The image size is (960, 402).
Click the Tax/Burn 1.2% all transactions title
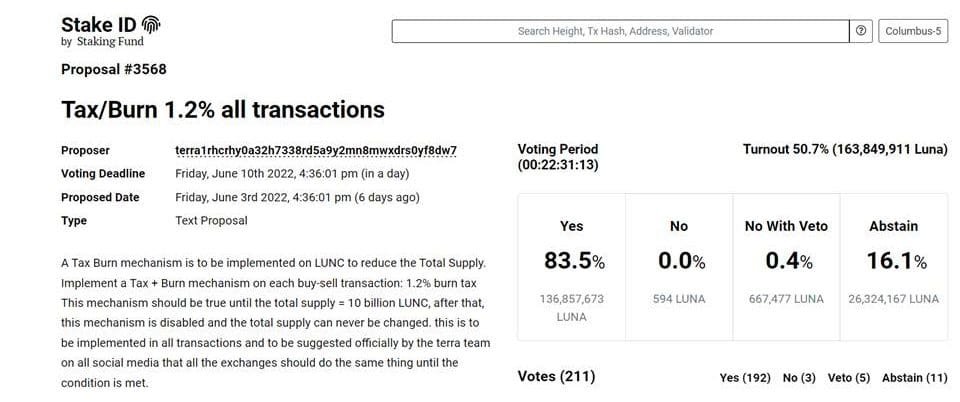(223, 109)
